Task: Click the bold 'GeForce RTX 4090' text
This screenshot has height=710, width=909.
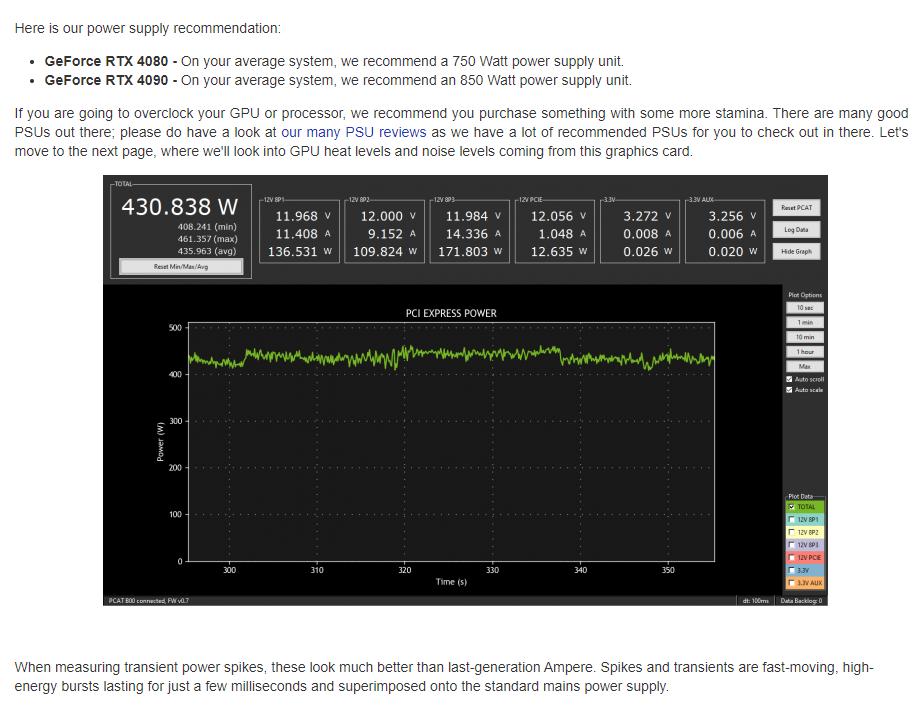Action: (x=106, y=80)
